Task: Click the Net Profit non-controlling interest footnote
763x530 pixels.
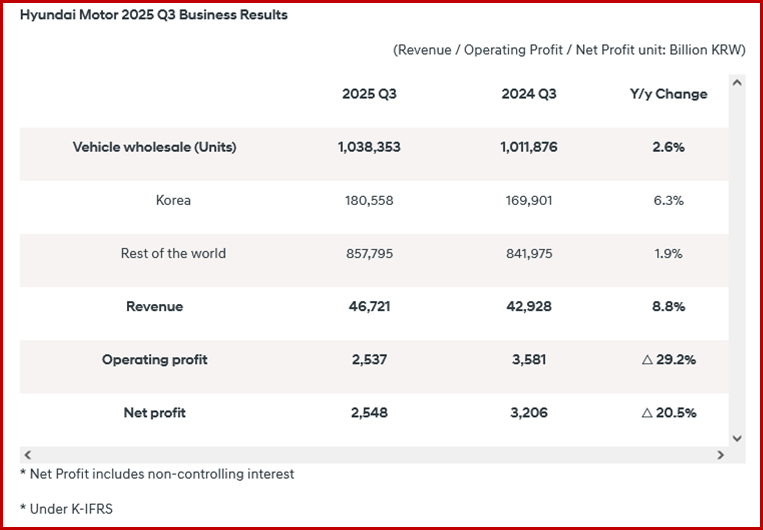Action: coord(157,474)
